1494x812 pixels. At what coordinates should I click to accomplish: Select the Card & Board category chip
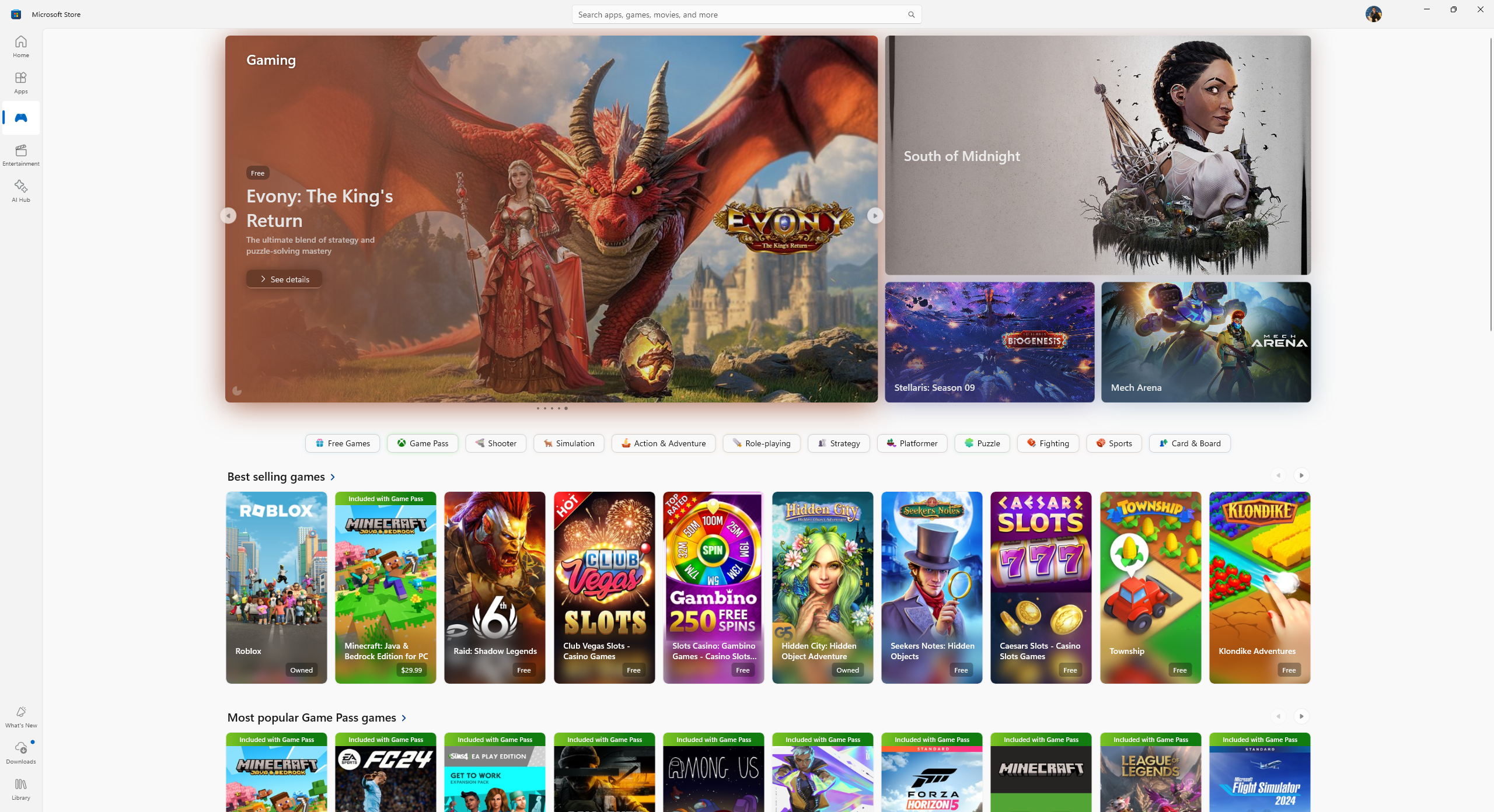[1189, 443]
